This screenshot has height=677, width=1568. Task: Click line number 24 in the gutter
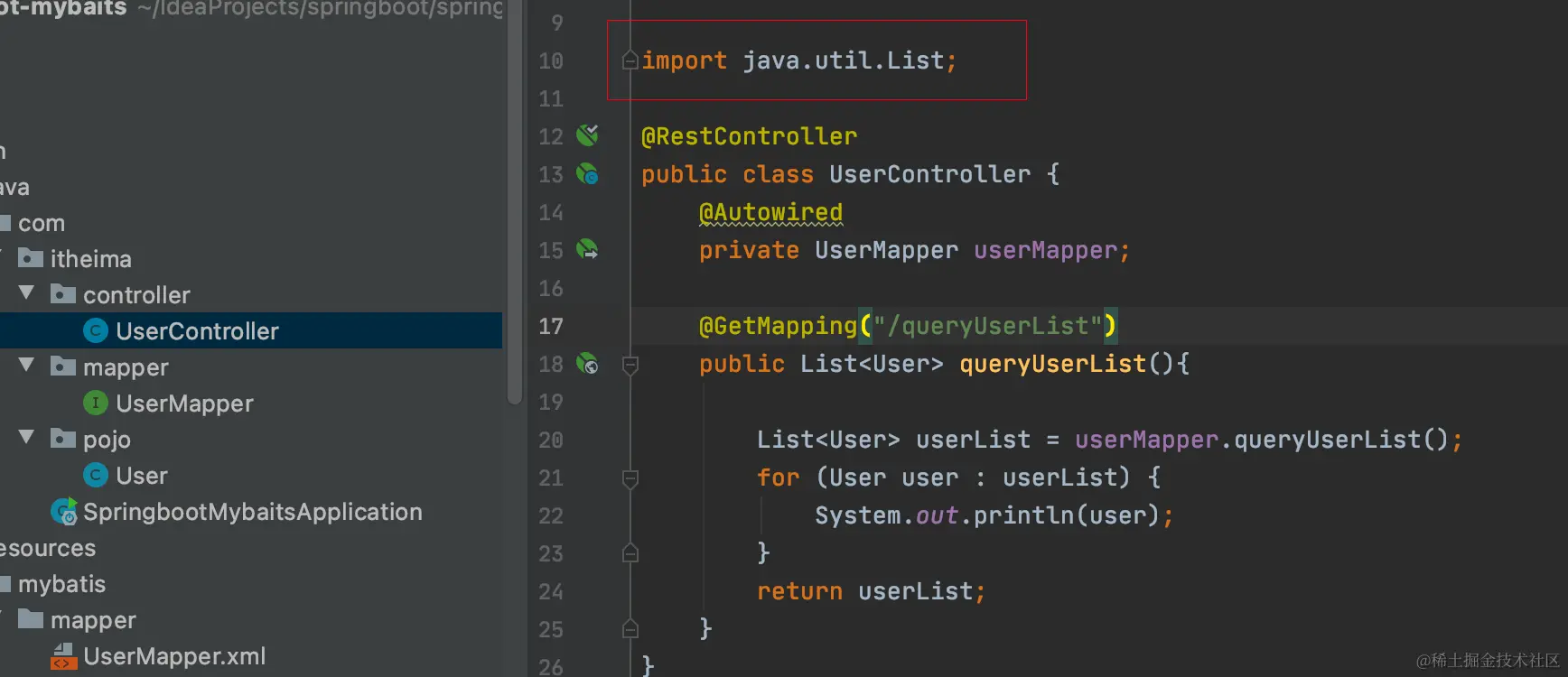point(551,591)
